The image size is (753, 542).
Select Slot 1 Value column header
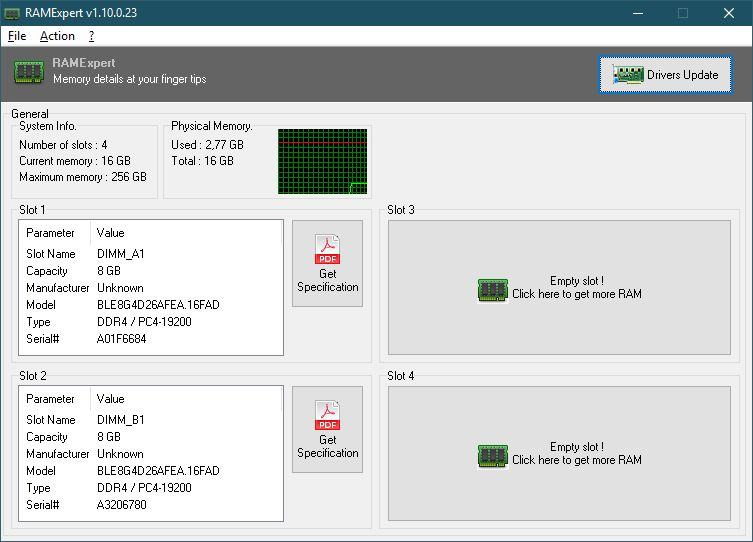point(110,233)
